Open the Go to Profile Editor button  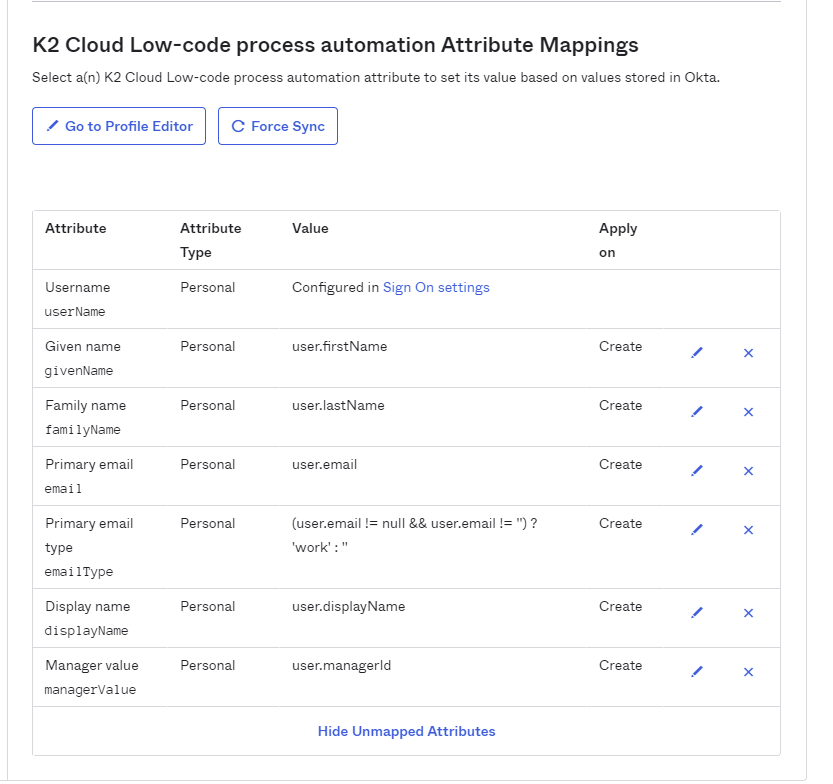tap(119, 127)
